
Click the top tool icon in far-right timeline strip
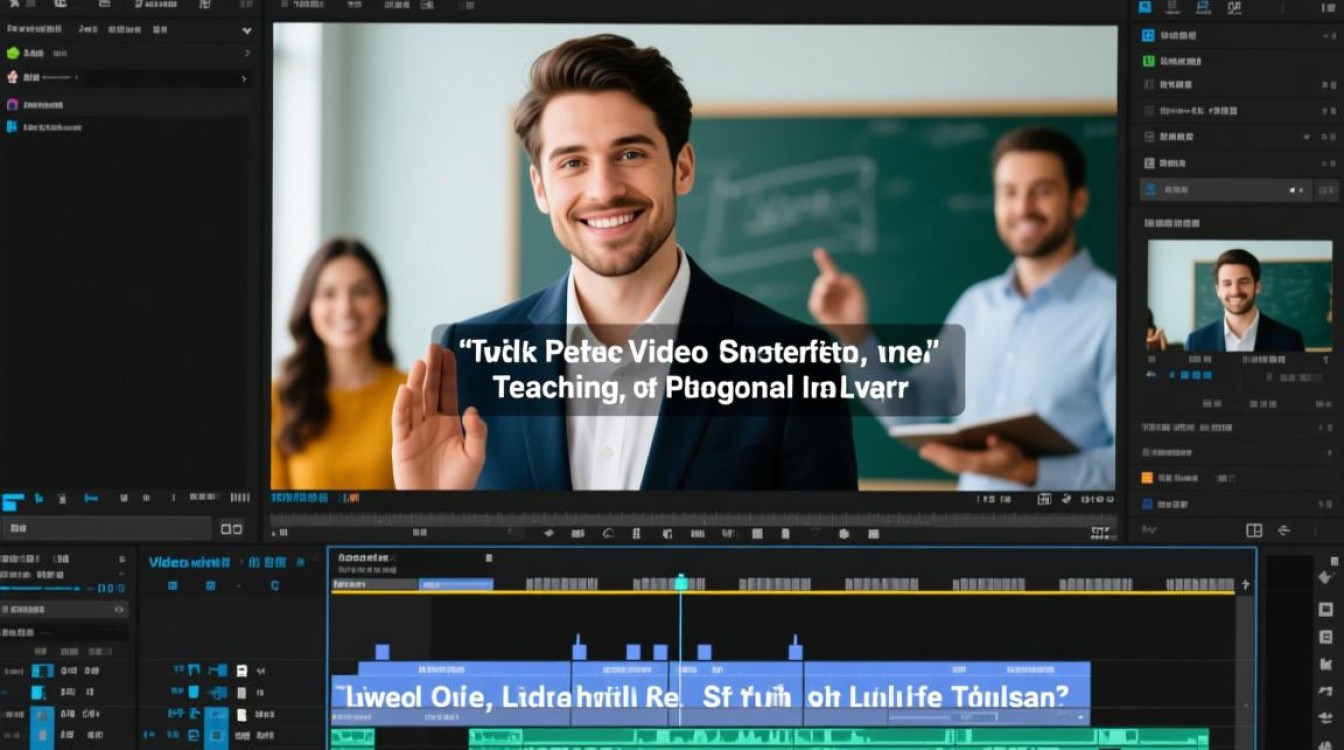point(1327,577)
